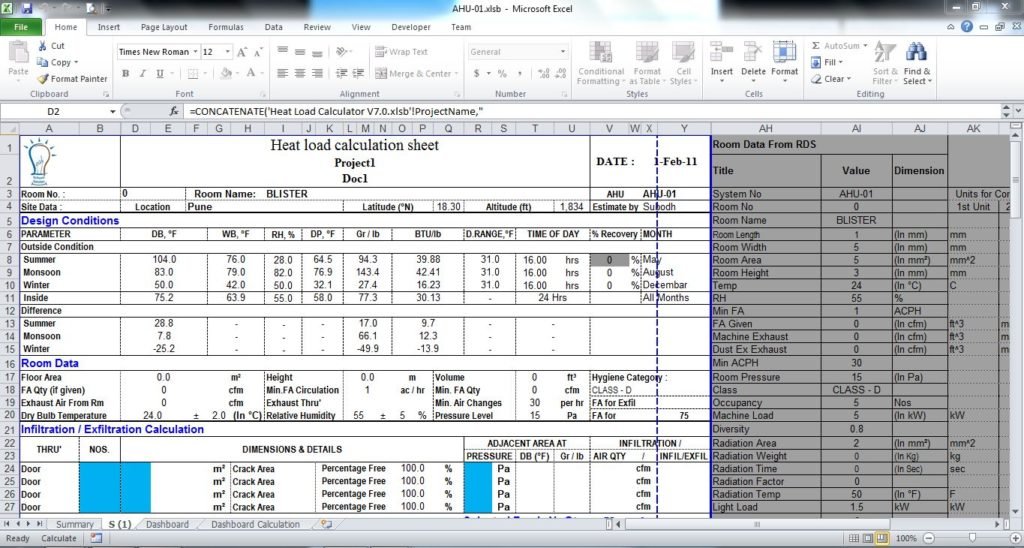The image size is (1024, 548).
Task: Open the Name Box dropdown arrow
Action: coord(111,111)
